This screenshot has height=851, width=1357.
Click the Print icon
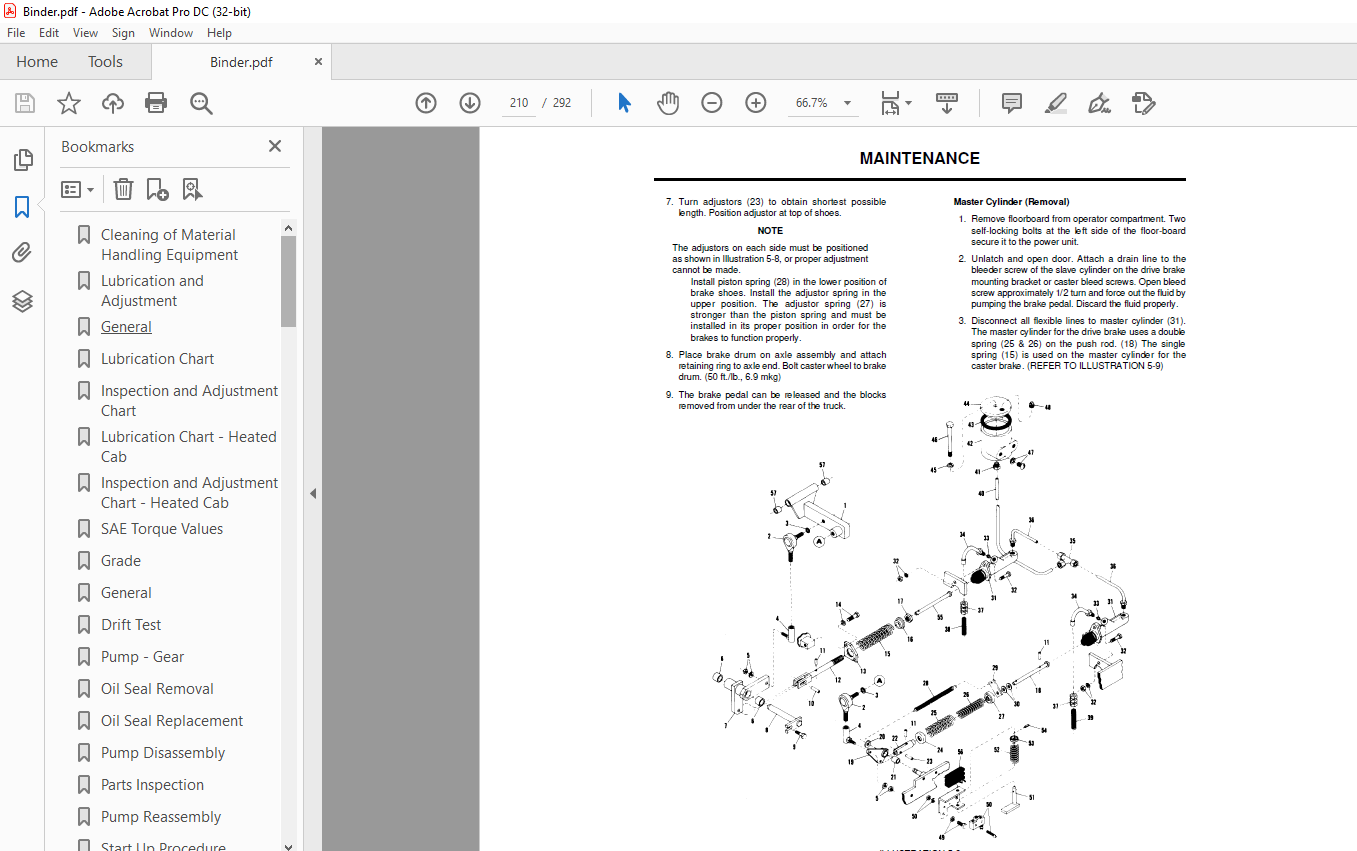coord(156,103)
